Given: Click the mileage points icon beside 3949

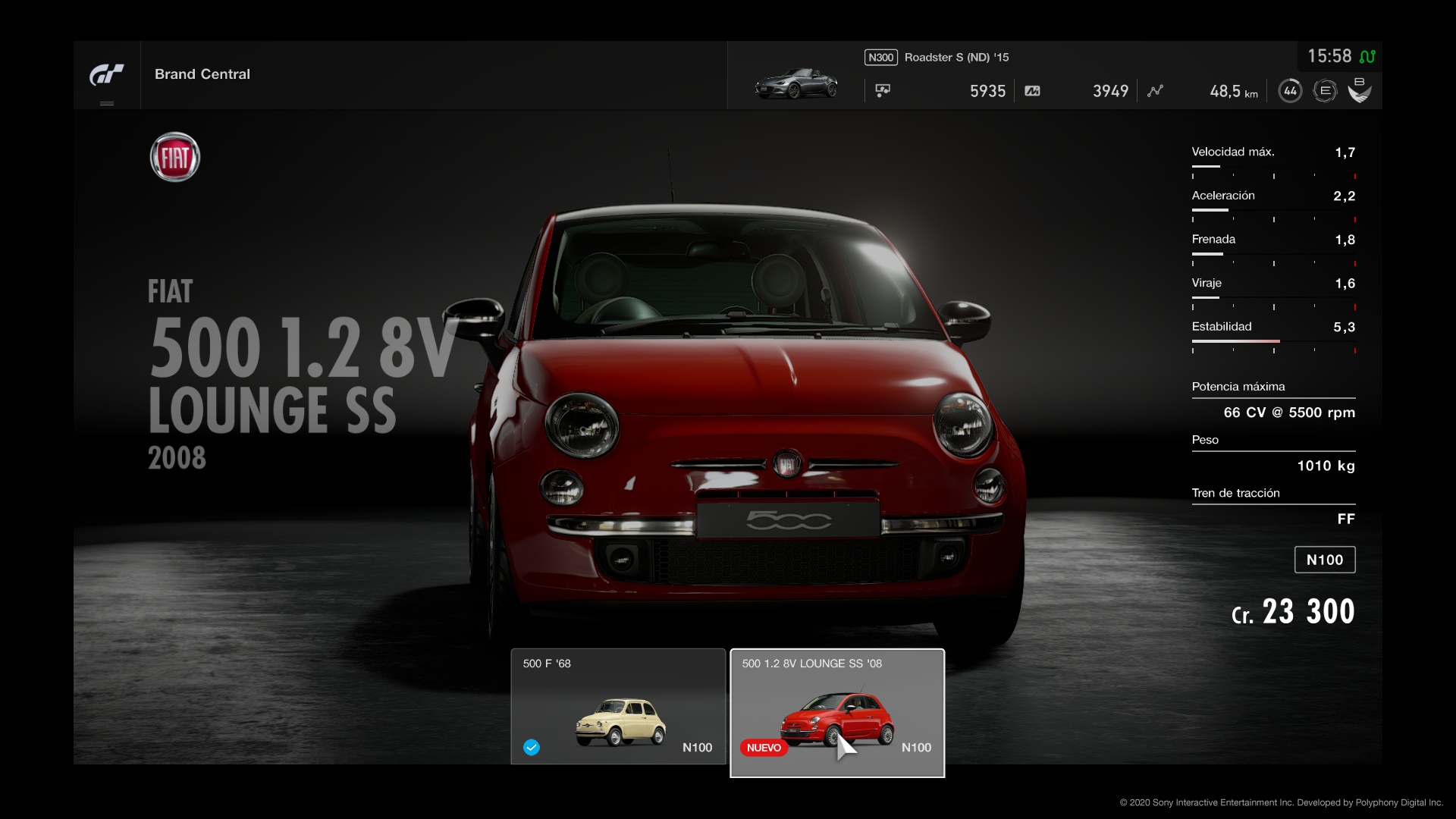Looking at the screenshot, I should click(1032, 91).
